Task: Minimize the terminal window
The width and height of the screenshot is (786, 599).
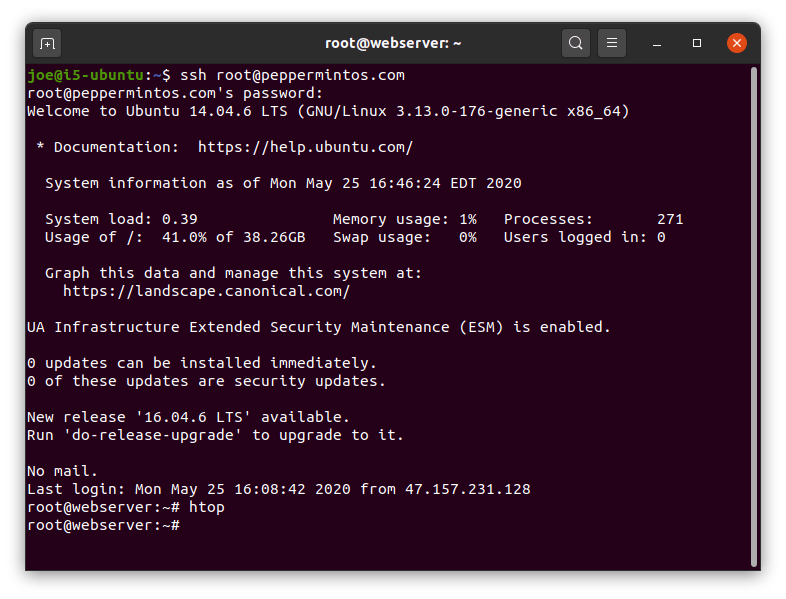Action: (657, 44)
